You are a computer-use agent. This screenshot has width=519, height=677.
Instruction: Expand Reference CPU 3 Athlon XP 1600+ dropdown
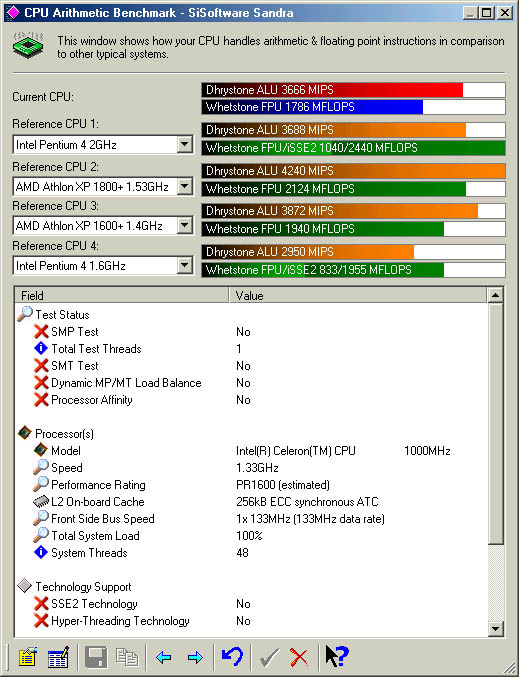pos(185,225)
